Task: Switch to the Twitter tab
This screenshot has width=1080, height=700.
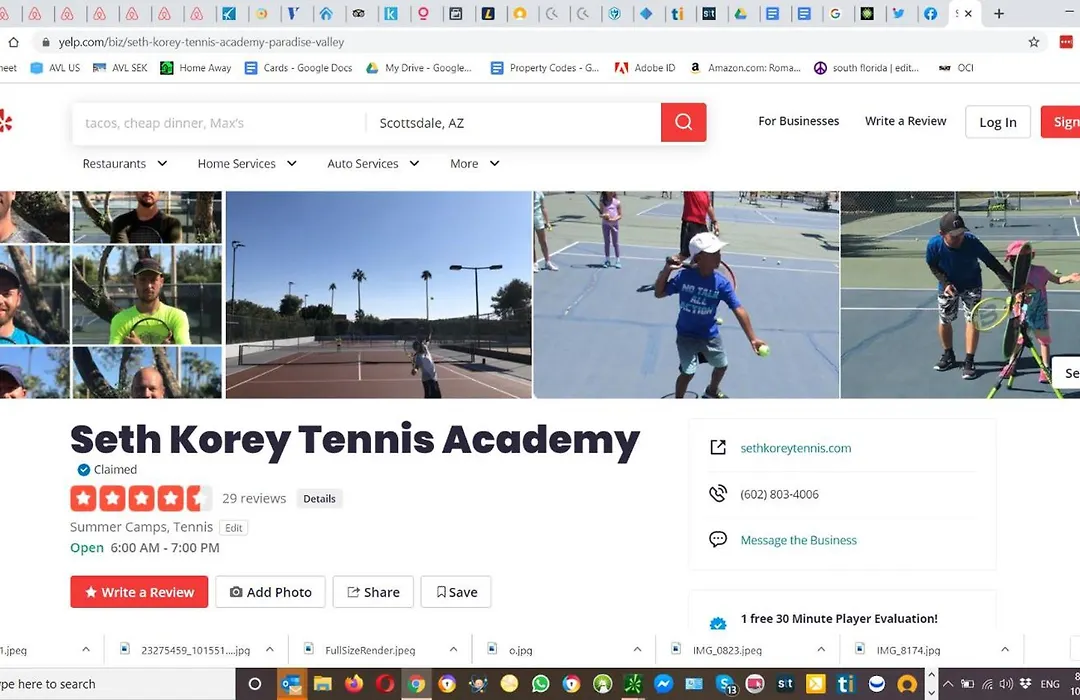Action: click(898, 13)
